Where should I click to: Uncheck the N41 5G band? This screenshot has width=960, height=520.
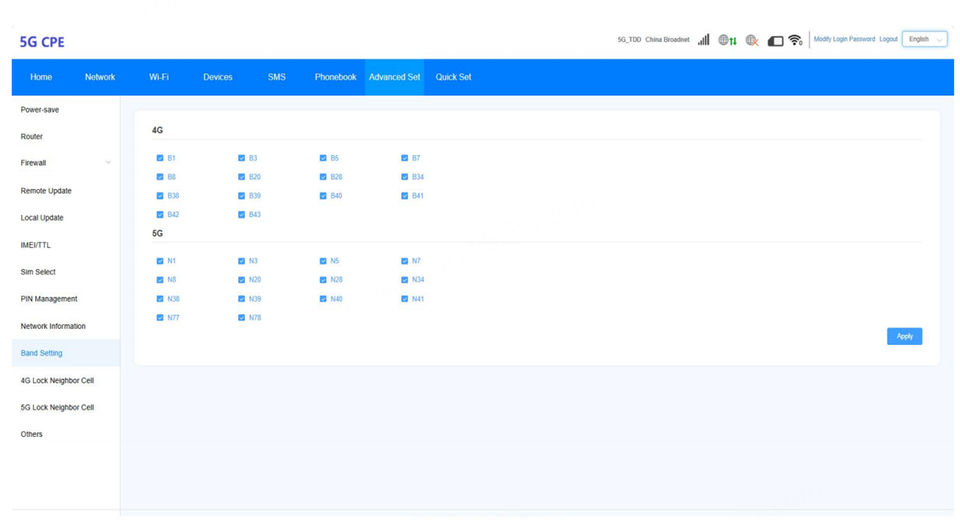pos(405,298)
